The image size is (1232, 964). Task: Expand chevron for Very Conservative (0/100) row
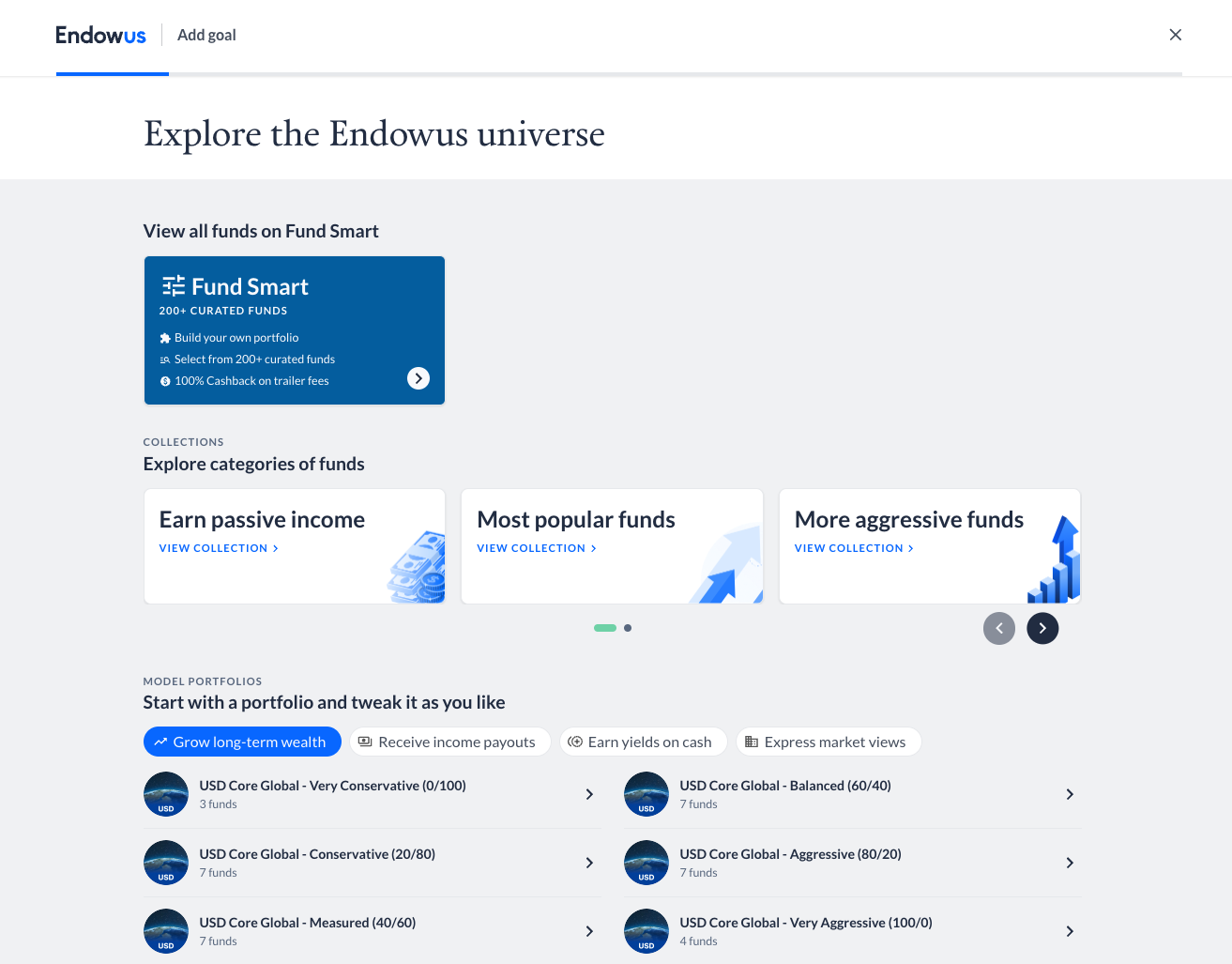tap(589, 794)
